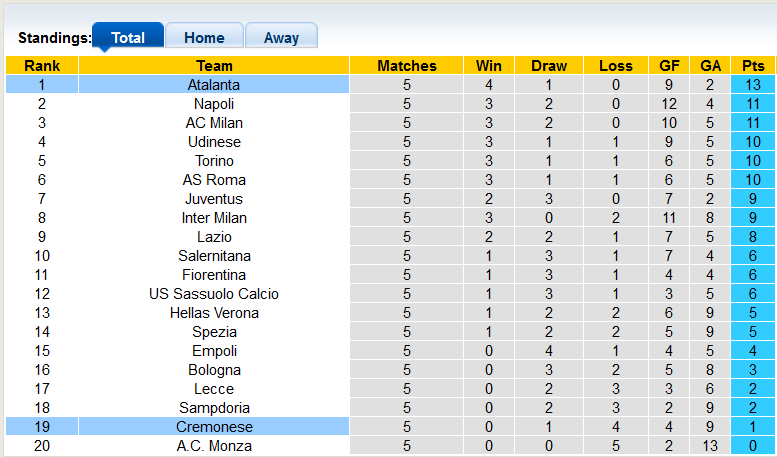This screenshot has width=777, height=457.
Task: Select US Sassuolo Calcio team
Action: pyautogui.click(x=214, y=294)
